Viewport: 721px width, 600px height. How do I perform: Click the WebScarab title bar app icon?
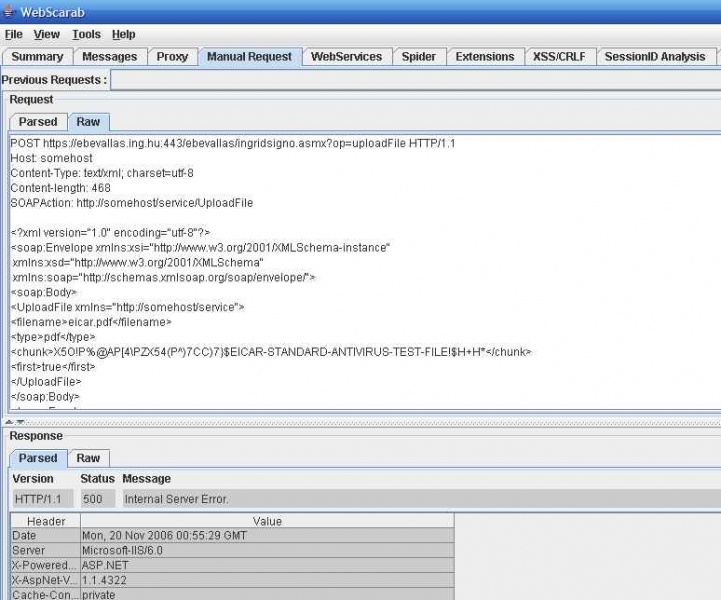pos(9,11)
